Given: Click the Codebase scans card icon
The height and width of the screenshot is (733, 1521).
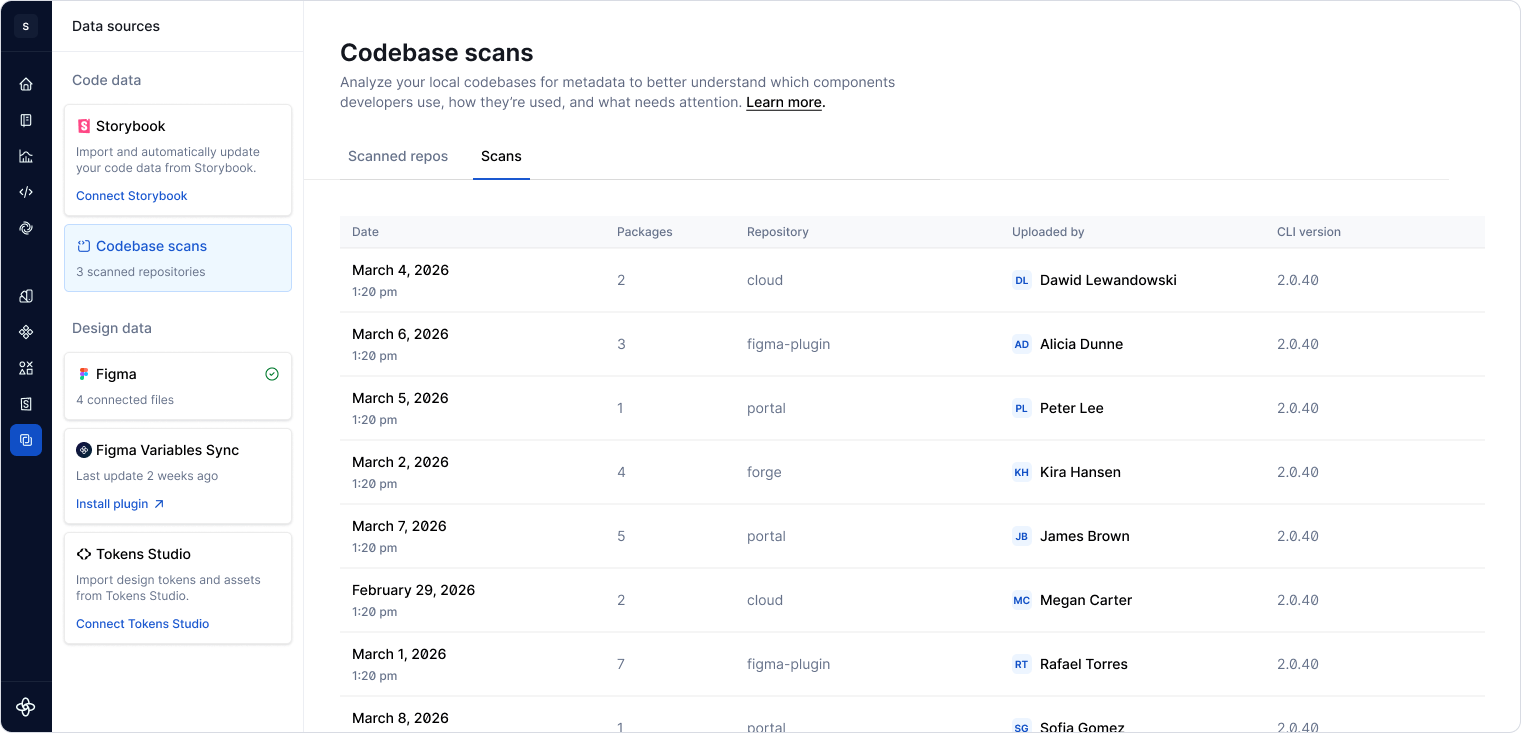Looking at the screenshot, I should coord(84,246).
